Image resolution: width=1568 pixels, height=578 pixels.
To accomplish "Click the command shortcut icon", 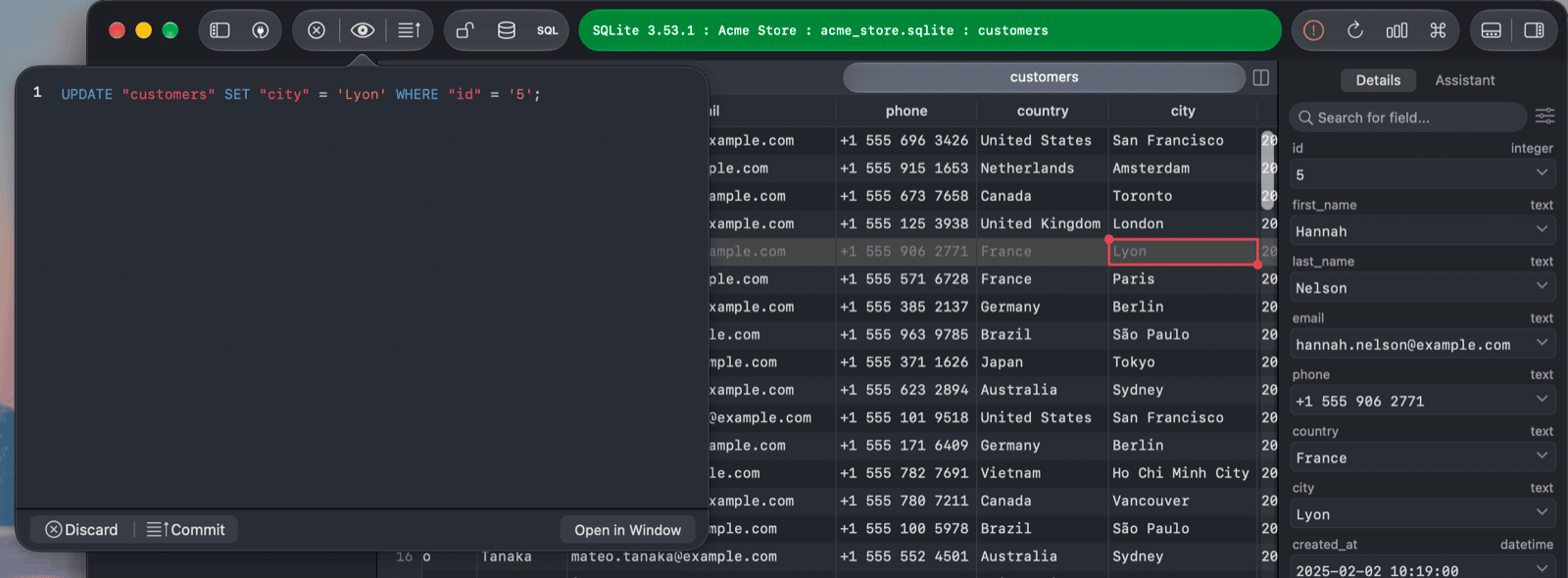I will click(1439, 30).
